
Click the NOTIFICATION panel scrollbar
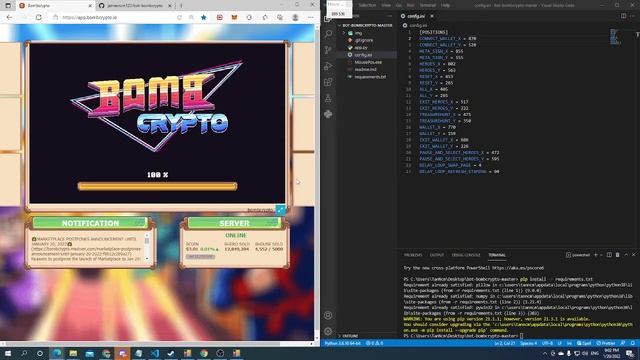147,248
